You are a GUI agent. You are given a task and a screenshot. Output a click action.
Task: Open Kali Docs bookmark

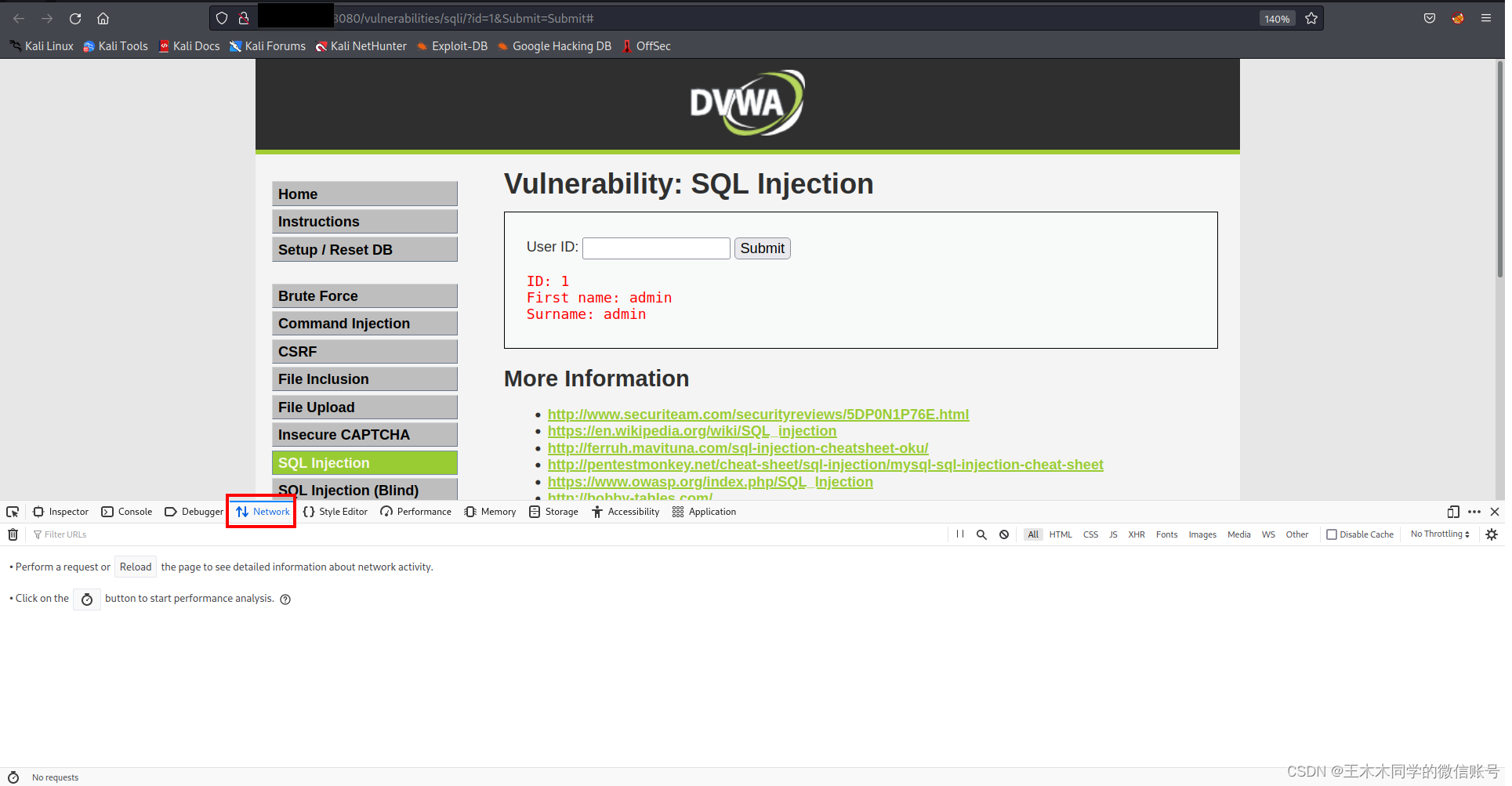pos(189,46)
